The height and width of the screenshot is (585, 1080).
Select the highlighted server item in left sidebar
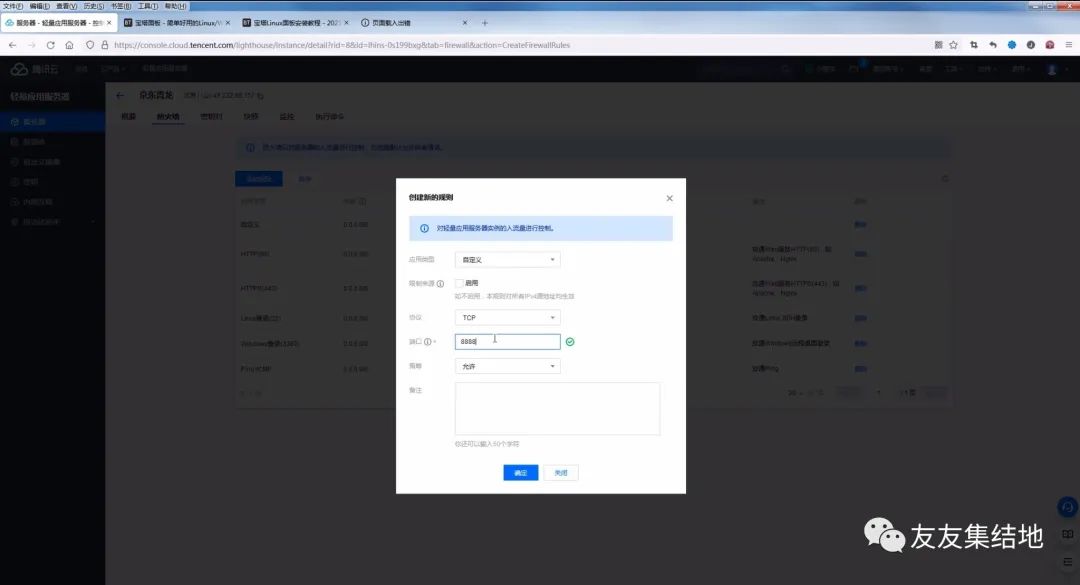coord(52,121)
